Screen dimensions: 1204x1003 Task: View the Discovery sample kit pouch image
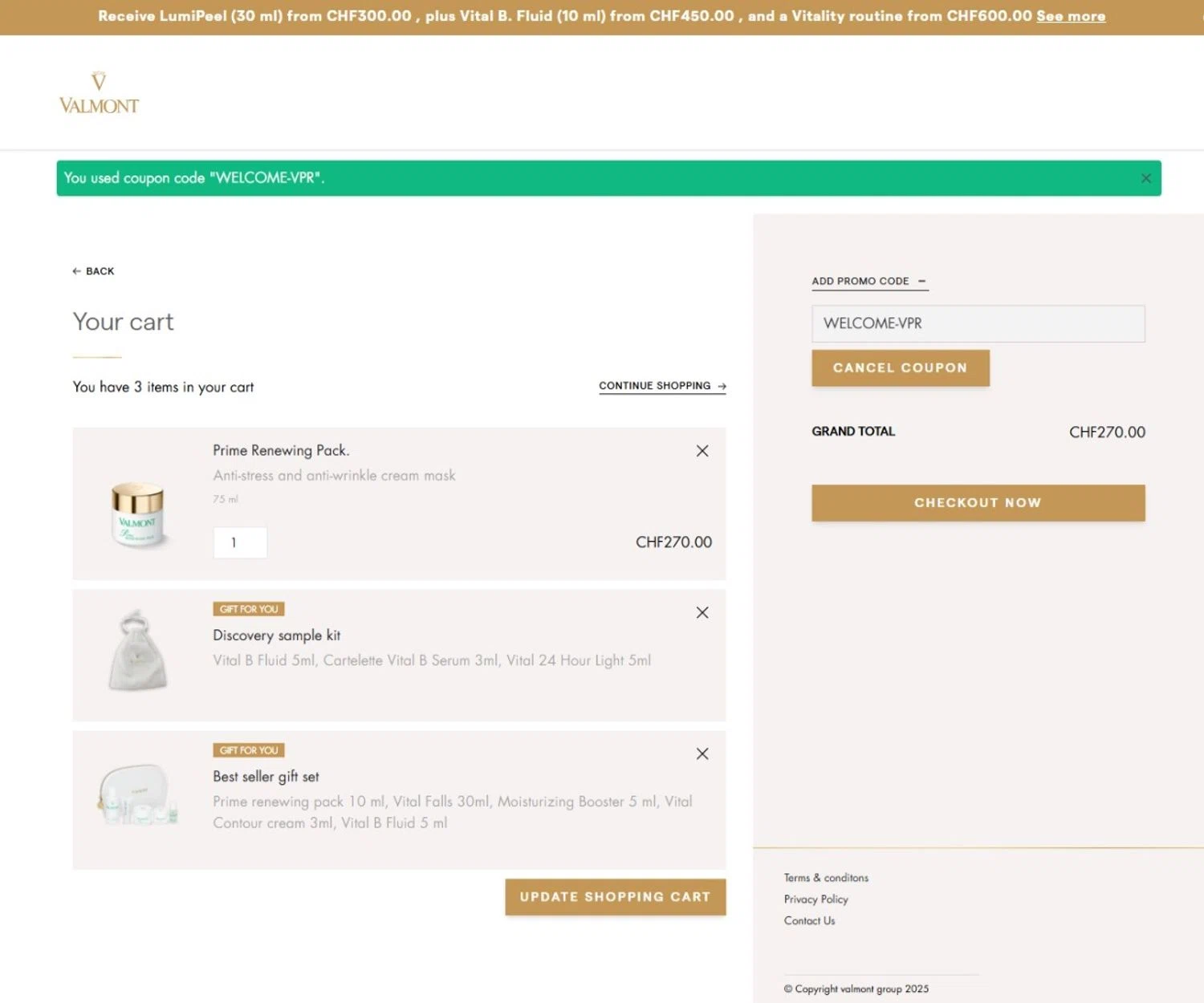coord(137,650)
